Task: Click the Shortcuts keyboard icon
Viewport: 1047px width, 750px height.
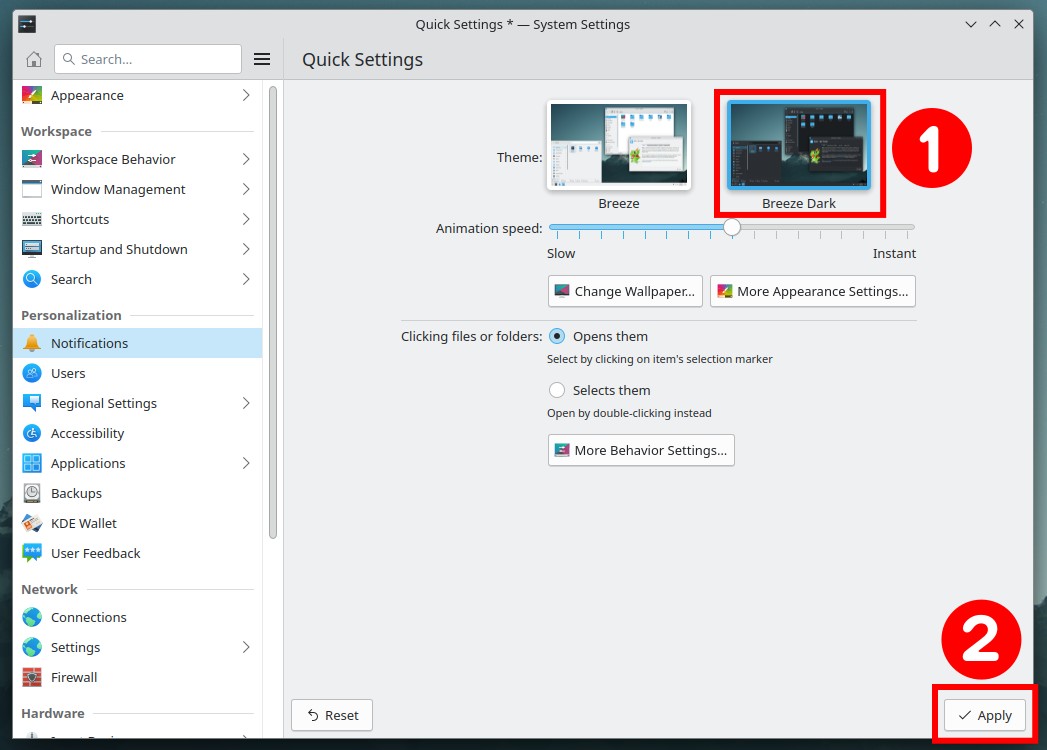Action: click(x=31, y=219)
